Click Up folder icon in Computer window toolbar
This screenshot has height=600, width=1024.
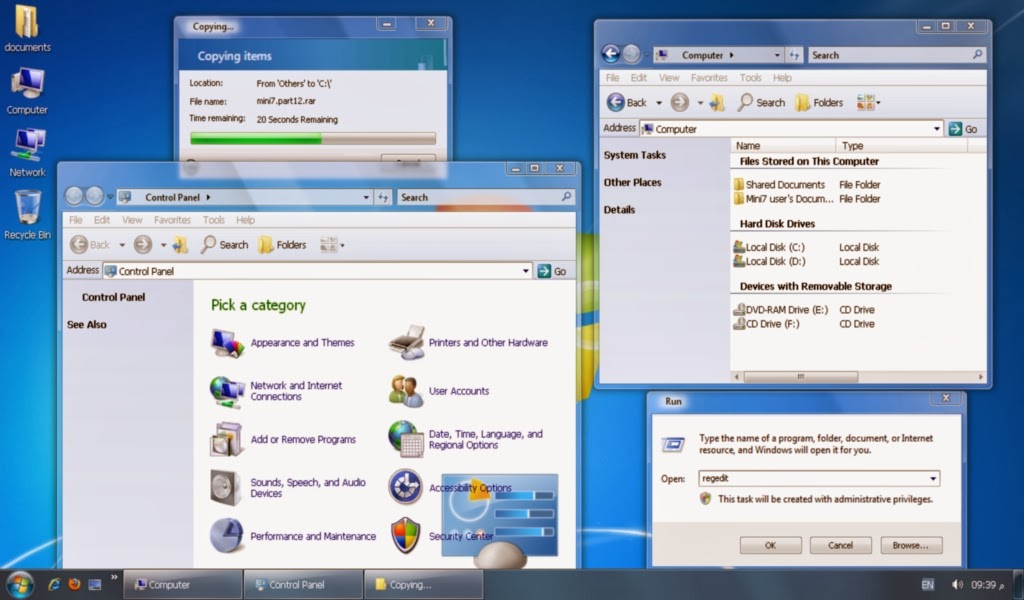pyautogui.click(x=717, y=103)
